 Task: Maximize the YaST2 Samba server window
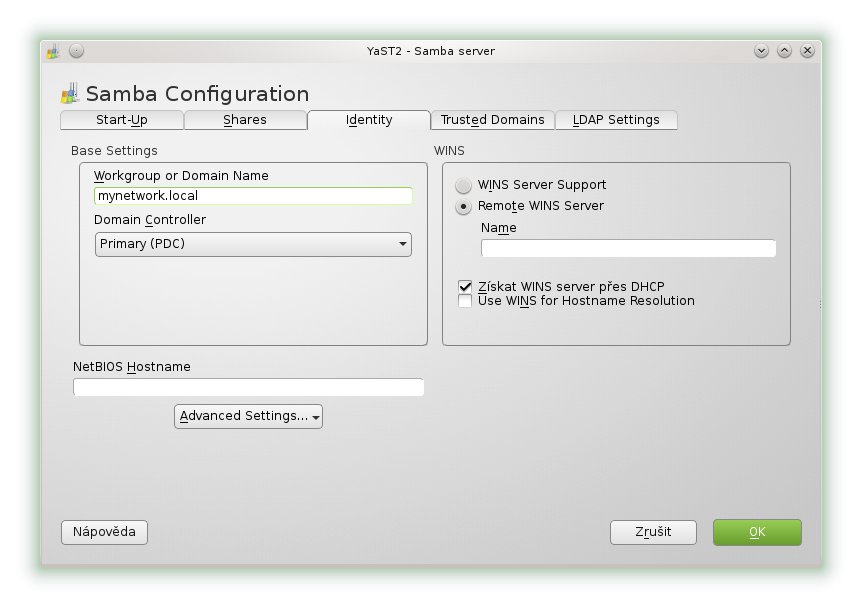[784, 51]
